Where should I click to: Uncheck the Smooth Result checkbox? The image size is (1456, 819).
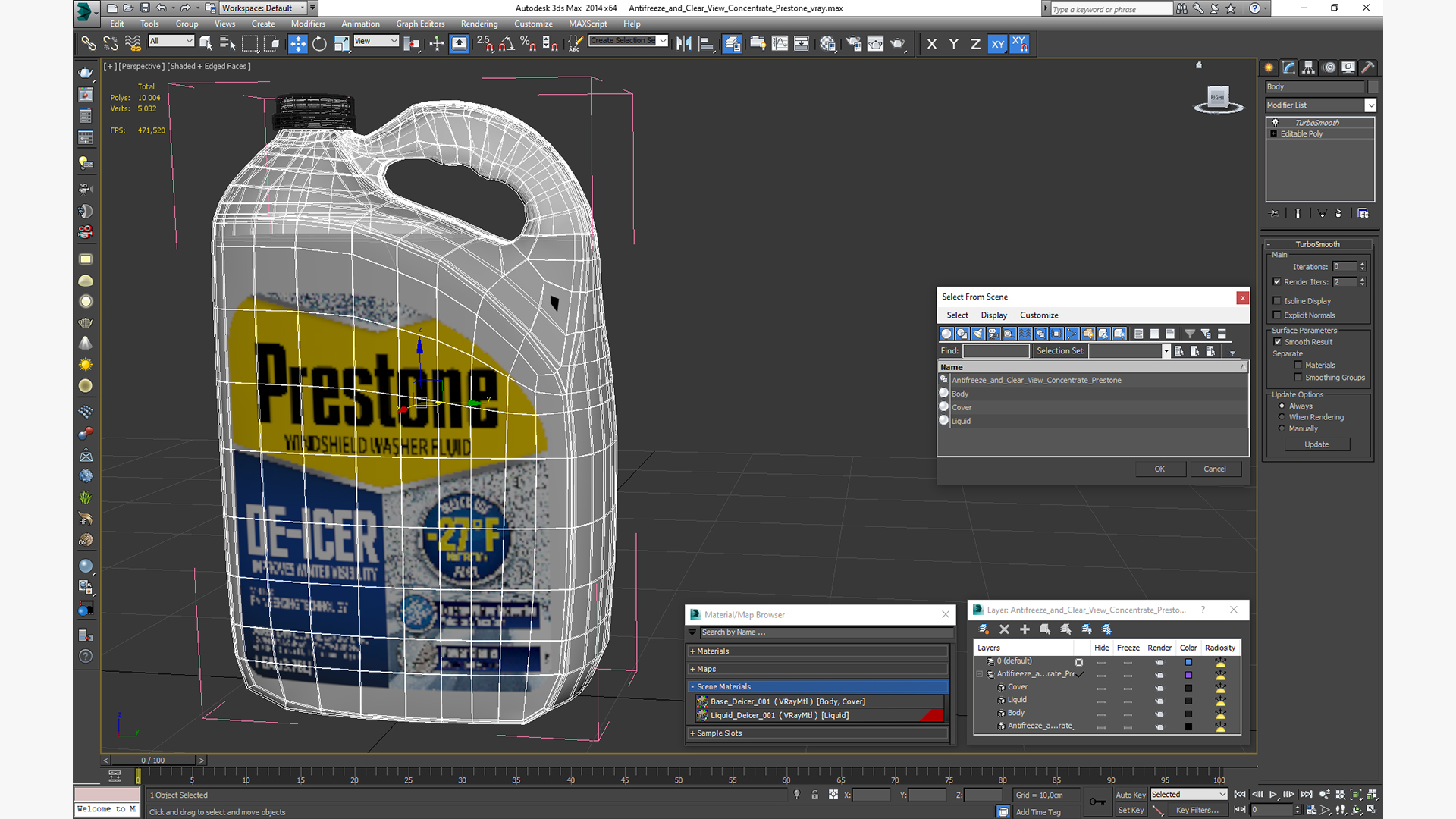tap(1277, 342)
